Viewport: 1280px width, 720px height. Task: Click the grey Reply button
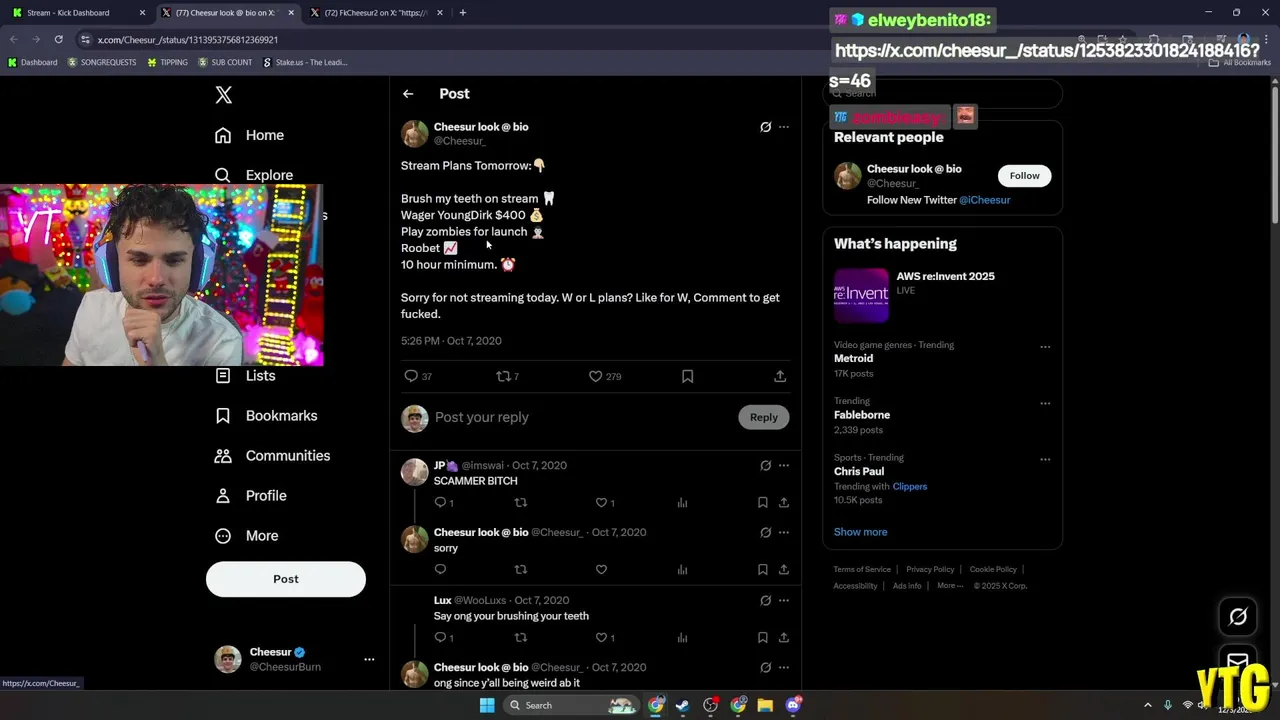(764, 417)
